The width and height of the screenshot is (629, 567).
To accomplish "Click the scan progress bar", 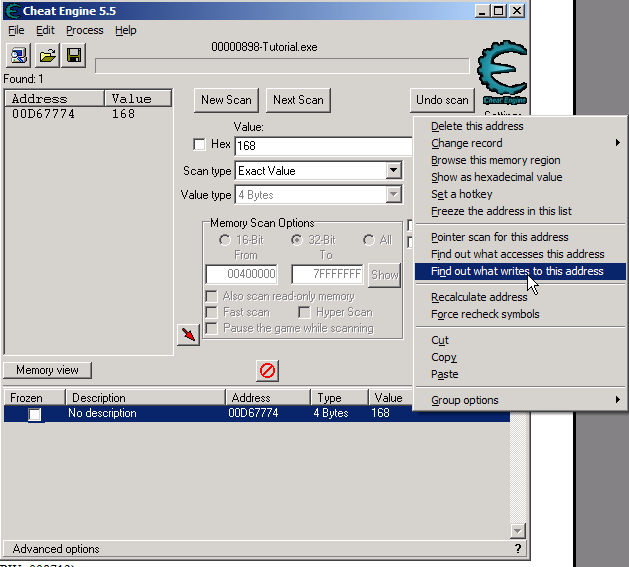I will point(282,66).
